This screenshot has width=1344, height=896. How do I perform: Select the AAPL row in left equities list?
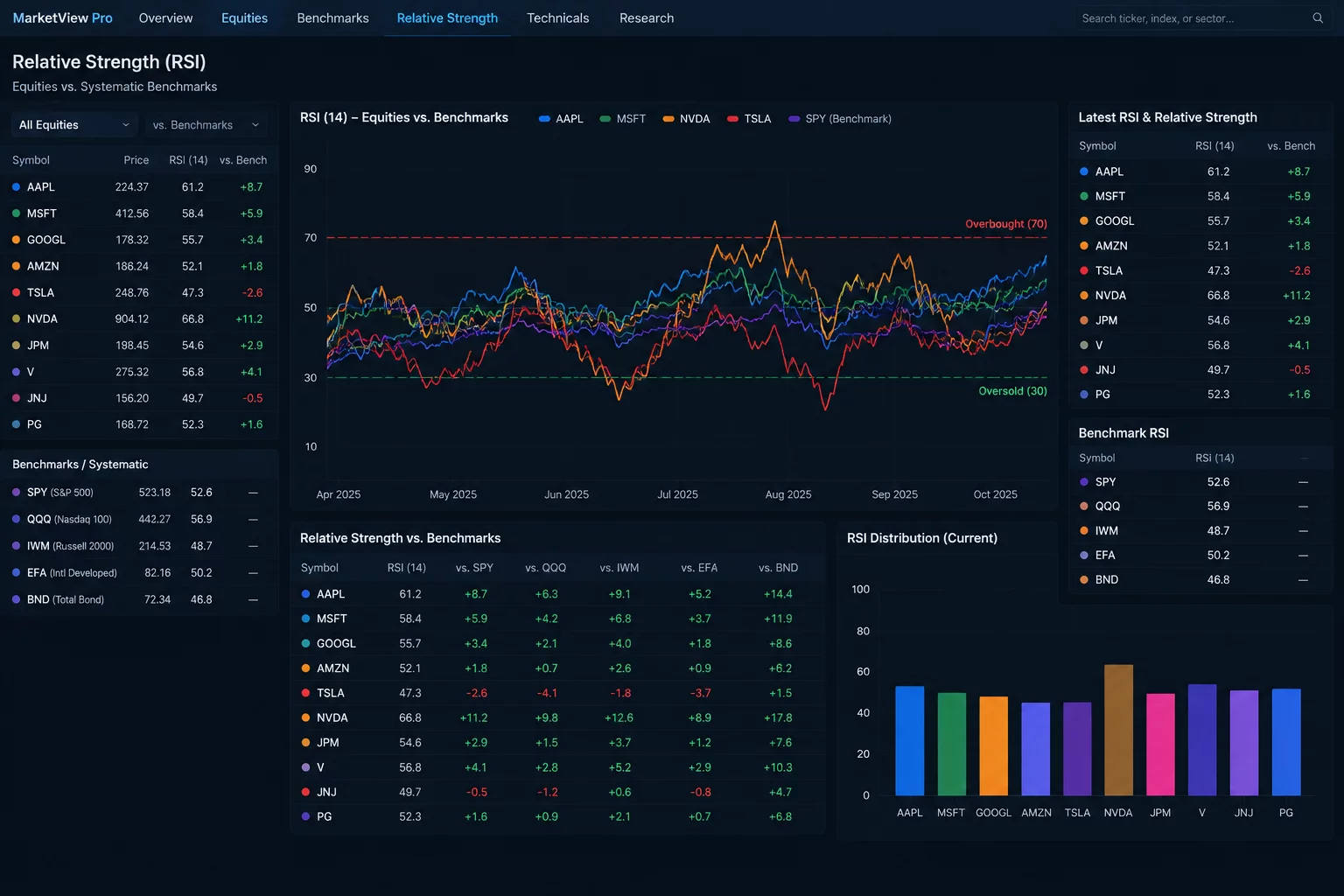point(139,187)
